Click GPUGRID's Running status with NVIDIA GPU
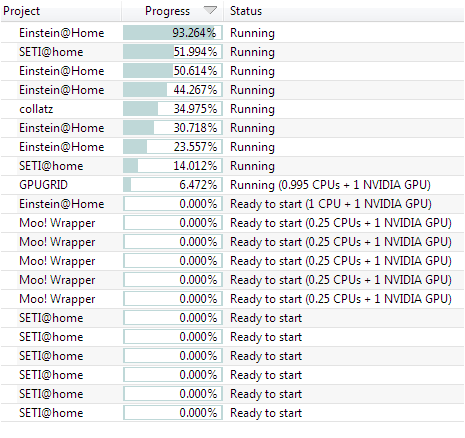465x438 pixels. [x=330, y=185]
